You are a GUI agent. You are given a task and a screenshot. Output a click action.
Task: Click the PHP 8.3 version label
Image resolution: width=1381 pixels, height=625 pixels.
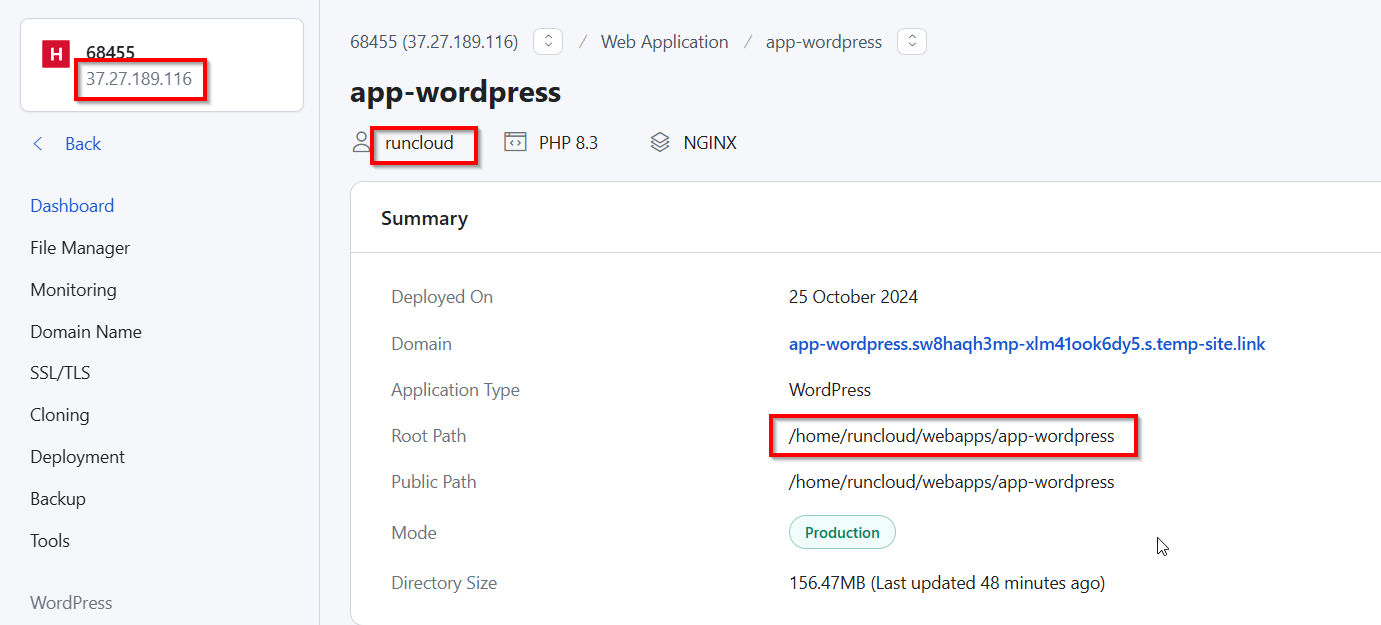pos(568,143)
